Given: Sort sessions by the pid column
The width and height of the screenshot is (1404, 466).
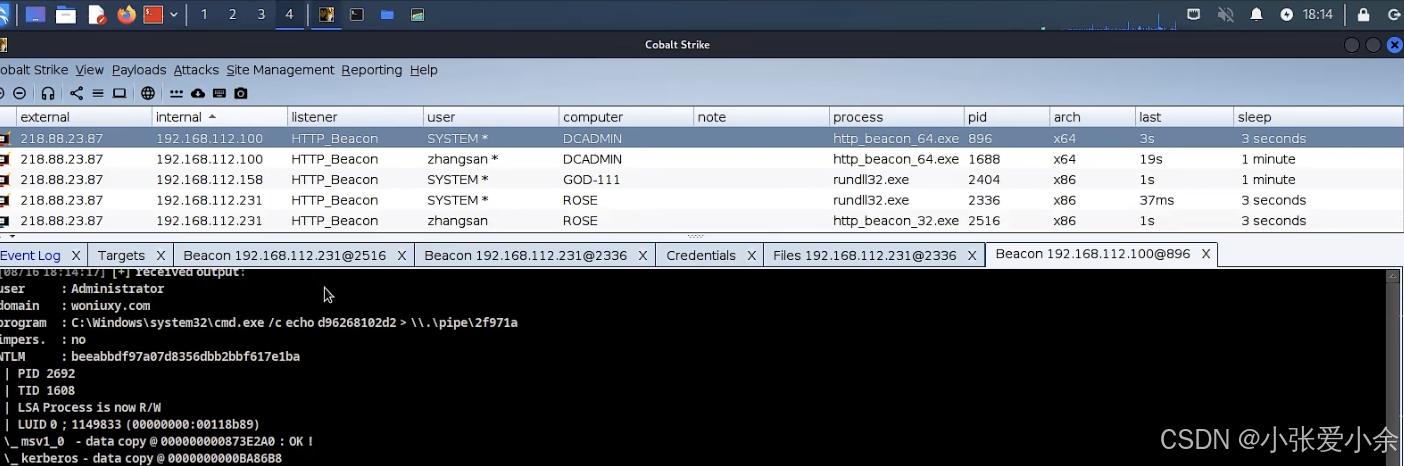Looking at the screenshot, I should click(1006, 117).
